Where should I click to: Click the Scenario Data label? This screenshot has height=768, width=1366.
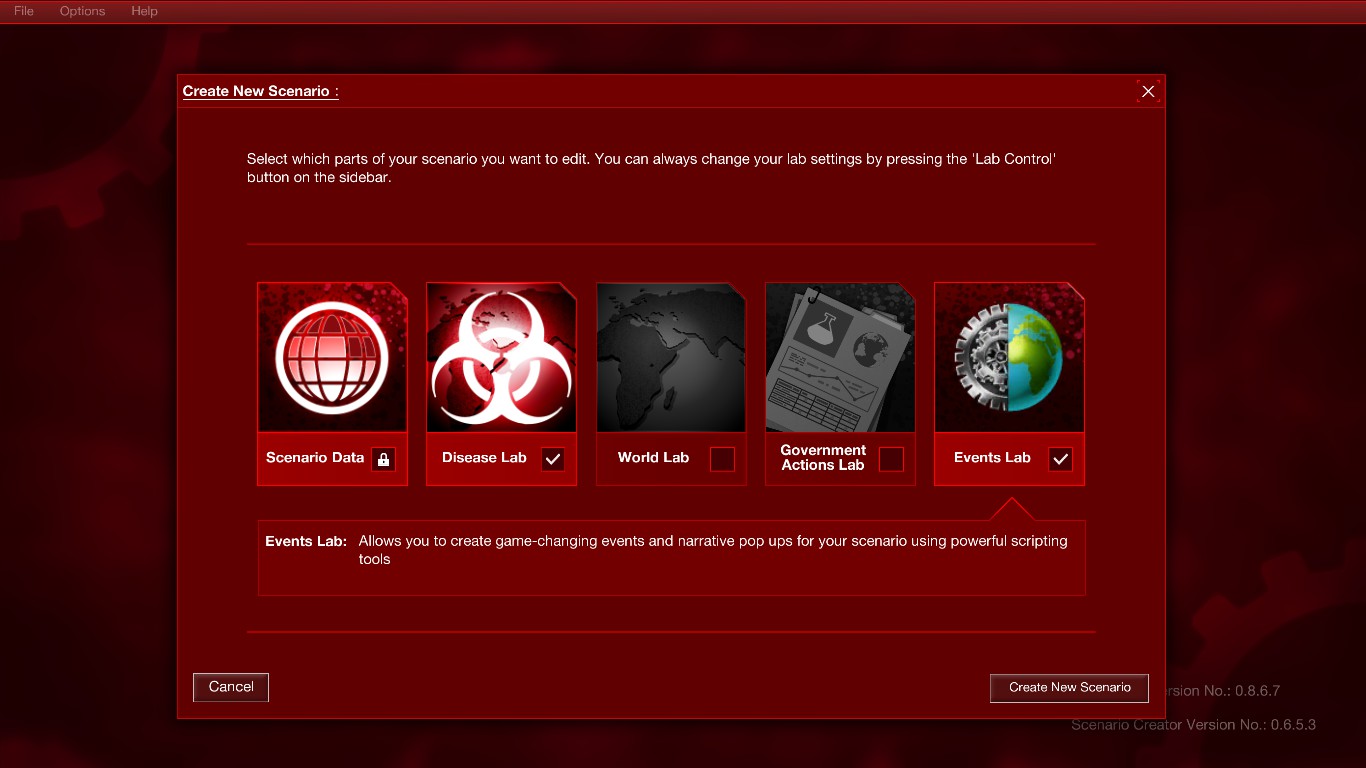pos(315,458)
